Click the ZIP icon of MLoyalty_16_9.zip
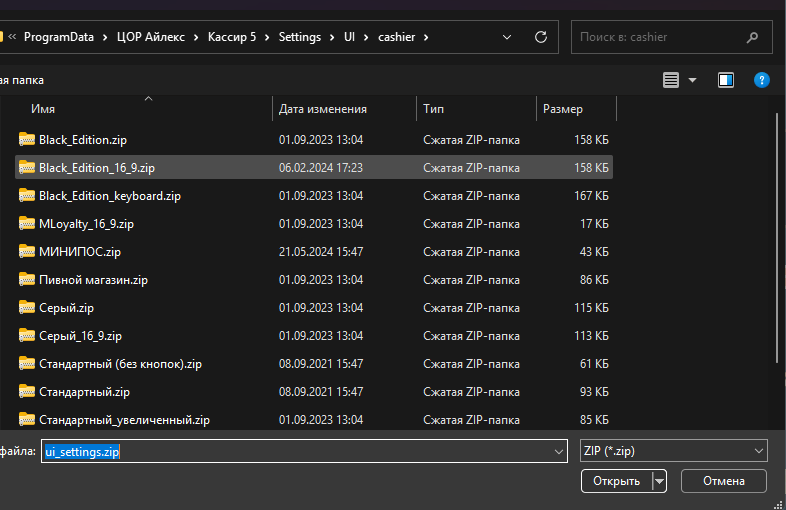786x510 pixels. 26,224
